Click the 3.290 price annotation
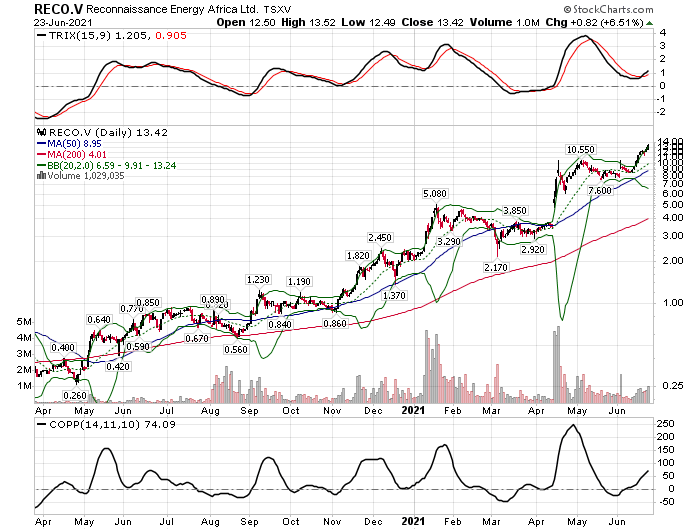Image resolution: width=700 pixels, height=530 pixels. [x=448, y=242]
